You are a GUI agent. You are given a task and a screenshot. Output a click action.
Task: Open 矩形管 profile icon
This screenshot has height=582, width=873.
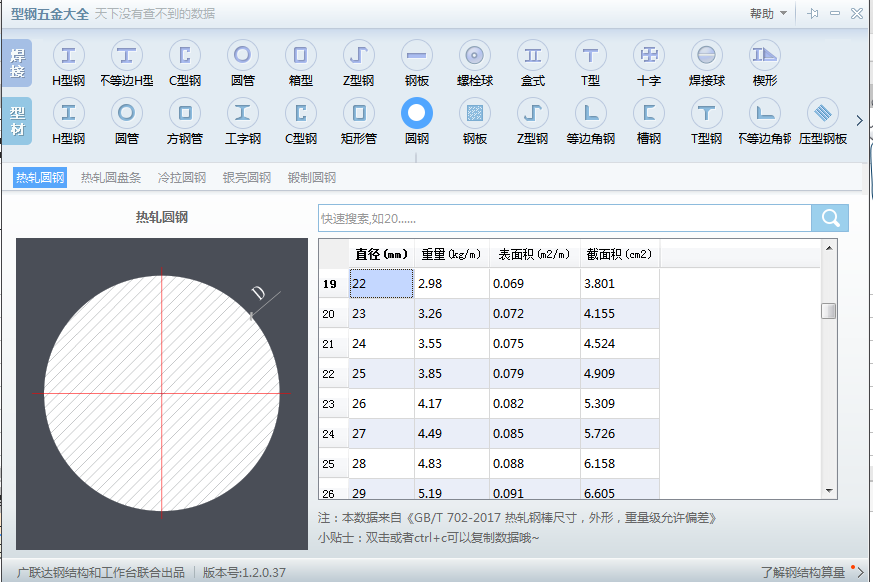coord(359,113)
